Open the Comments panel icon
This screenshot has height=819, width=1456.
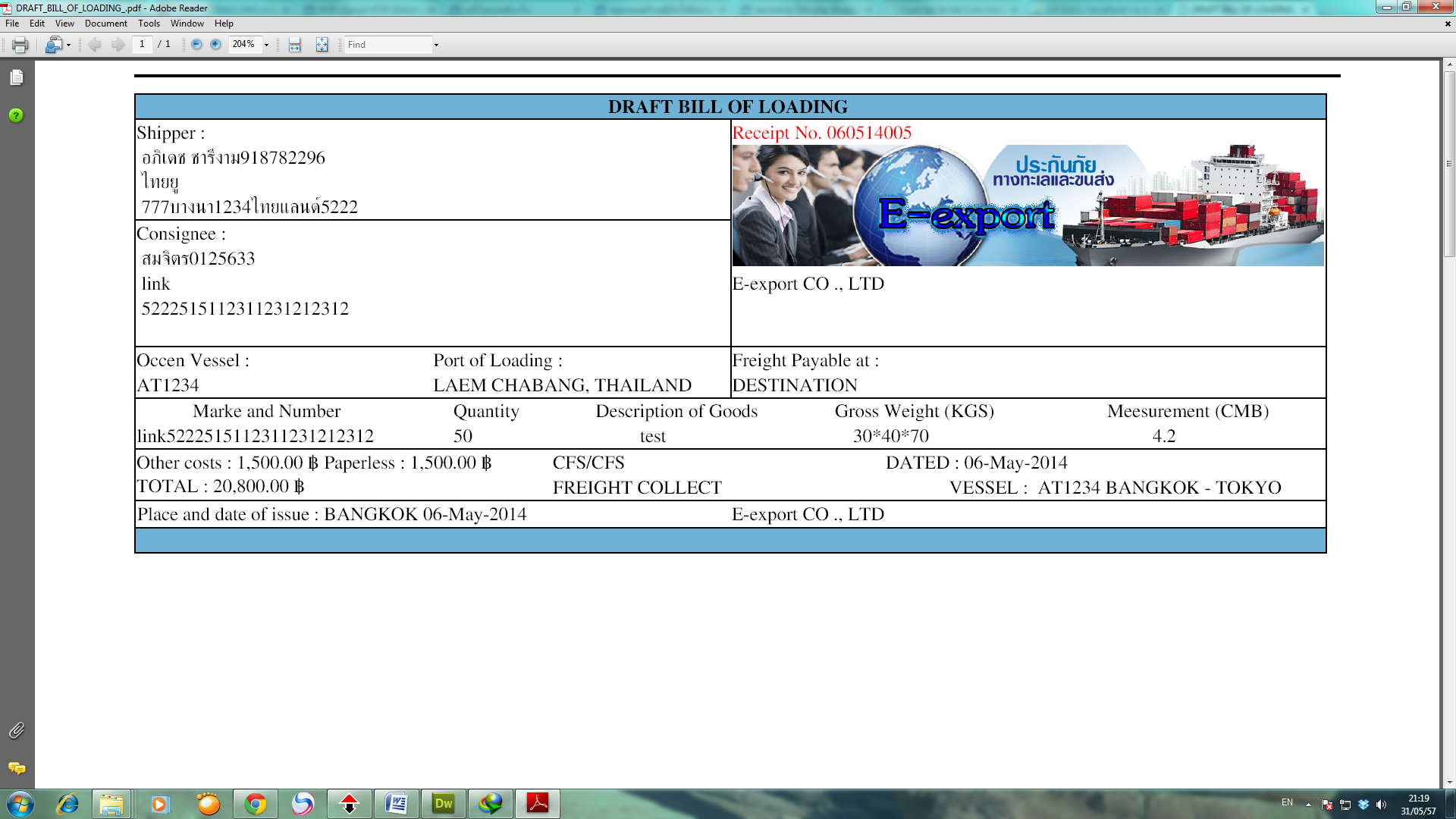[17, 768]
